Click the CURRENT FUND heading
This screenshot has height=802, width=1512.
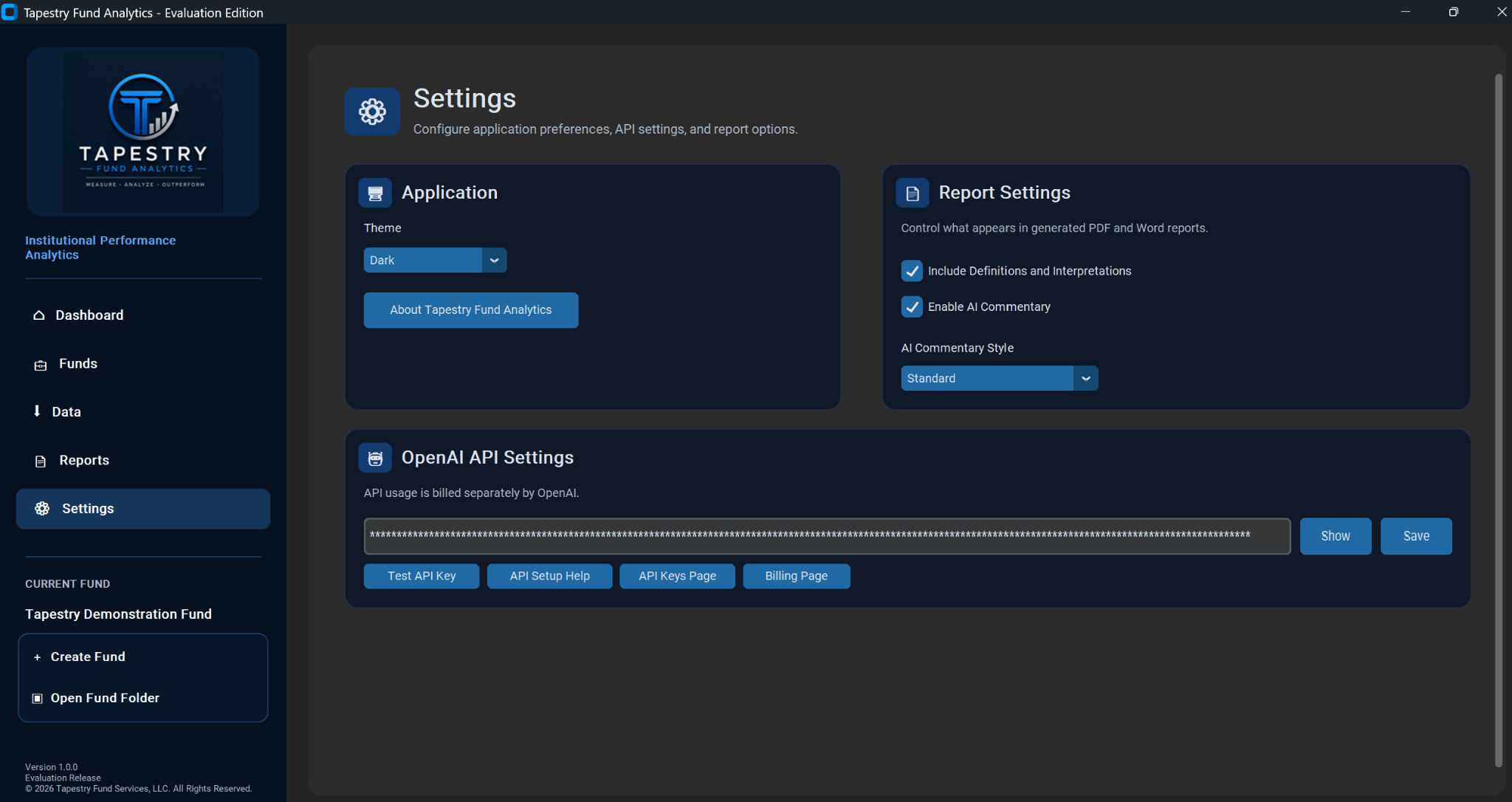[x=68, y=584]
